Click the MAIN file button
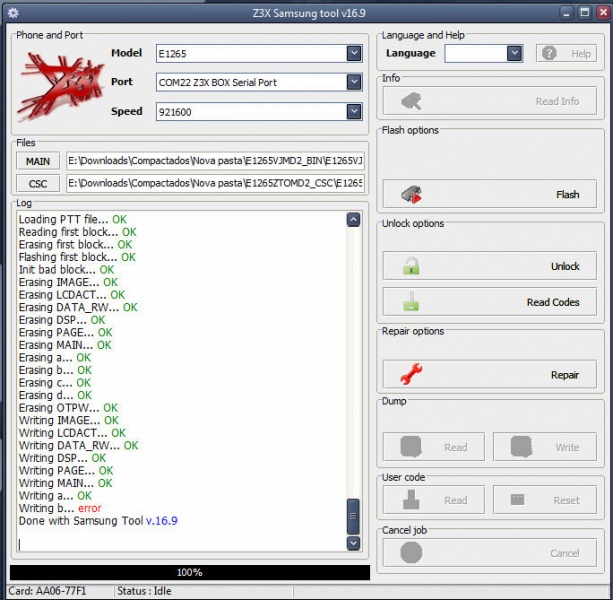613x600 pixels. [38, 161]
